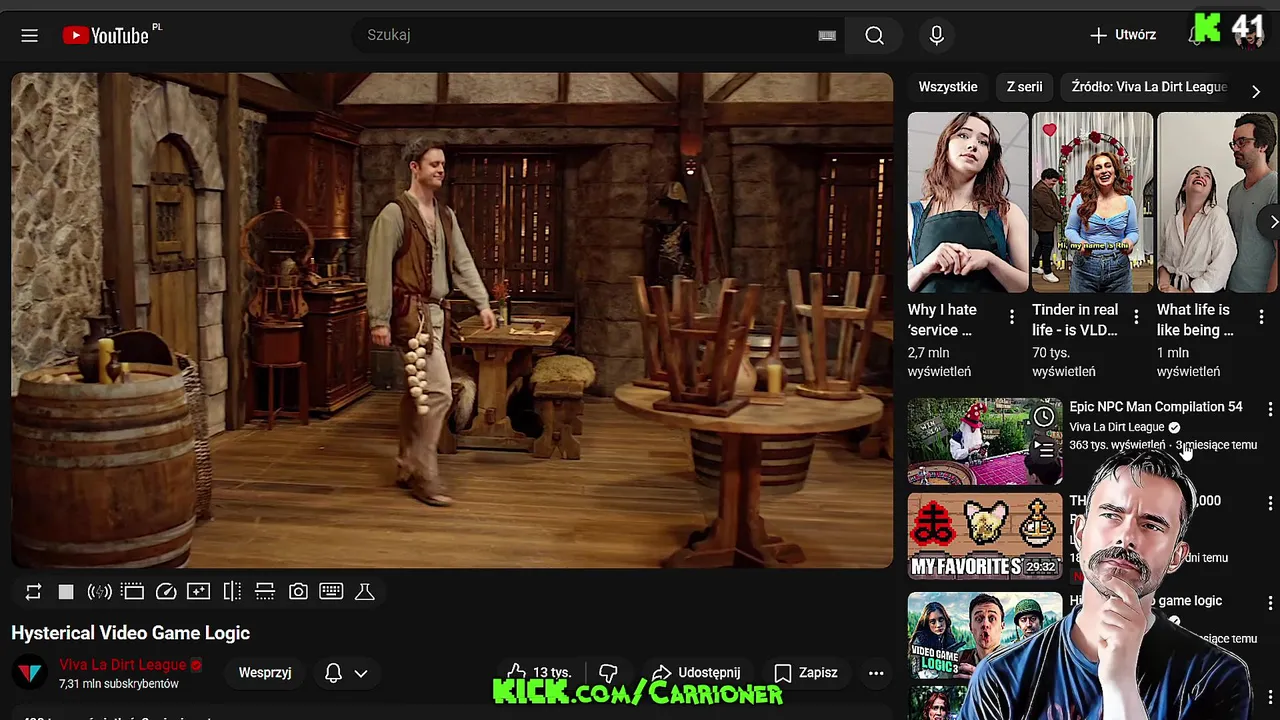The height and width of the screenshot is (720, 1280).
Task: Click the video player frame
Action: 452,320
